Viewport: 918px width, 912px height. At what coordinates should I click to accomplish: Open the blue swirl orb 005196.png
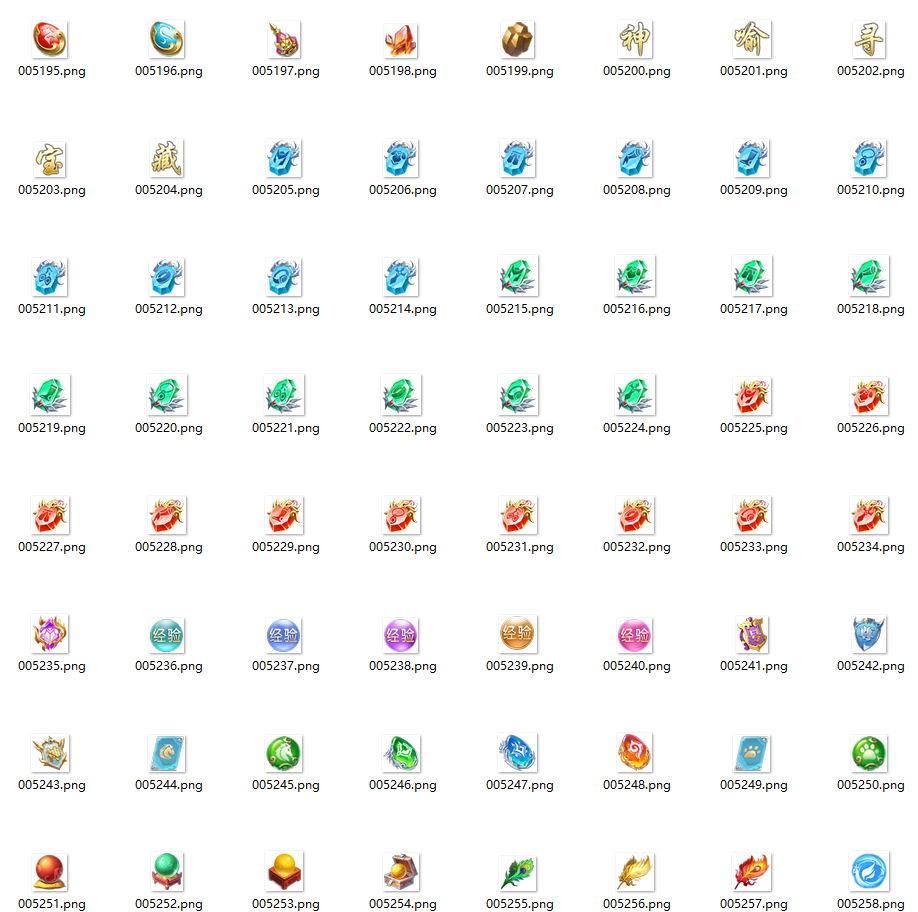pyautogui.click(x=167, y=38)
